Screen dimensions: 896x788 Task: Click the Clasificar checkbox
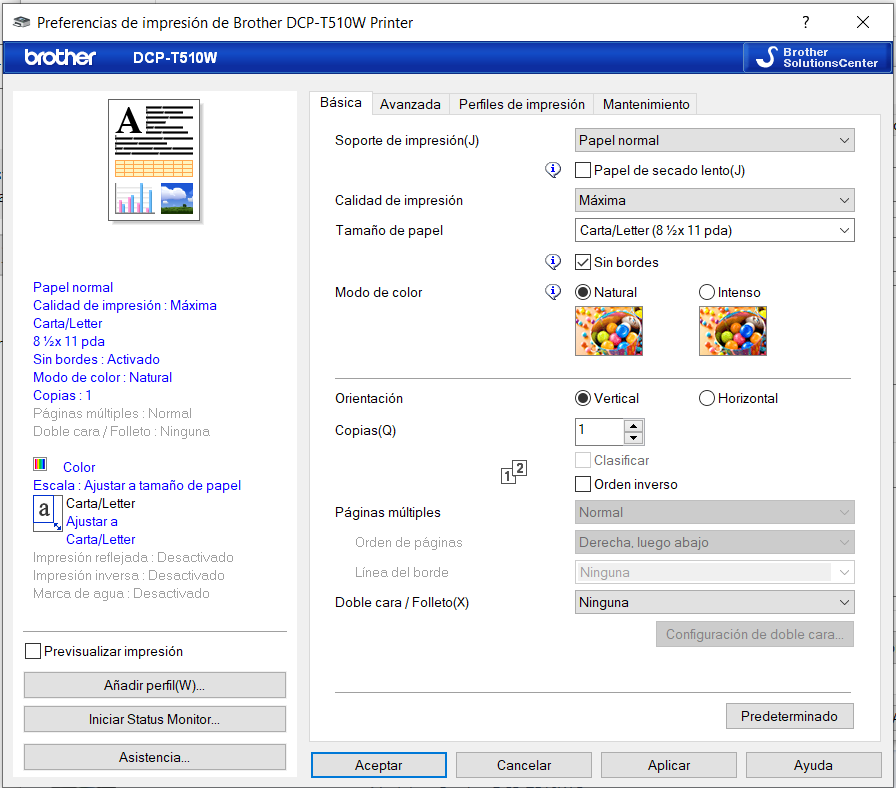pyautogui.click(x=583, y=460)
